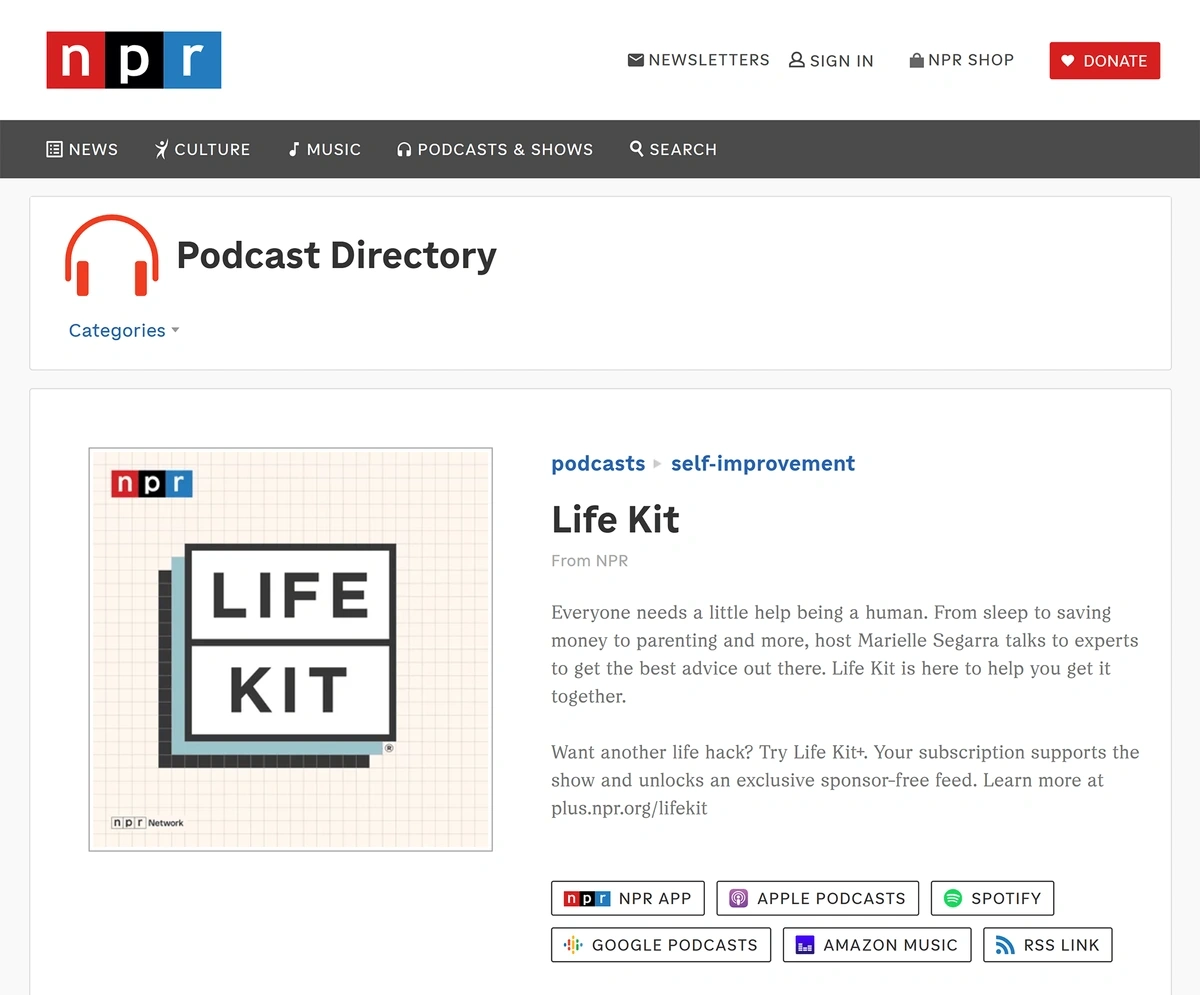
Task: Open the Podcasts & Shows menu
Action: coord(495,149)
